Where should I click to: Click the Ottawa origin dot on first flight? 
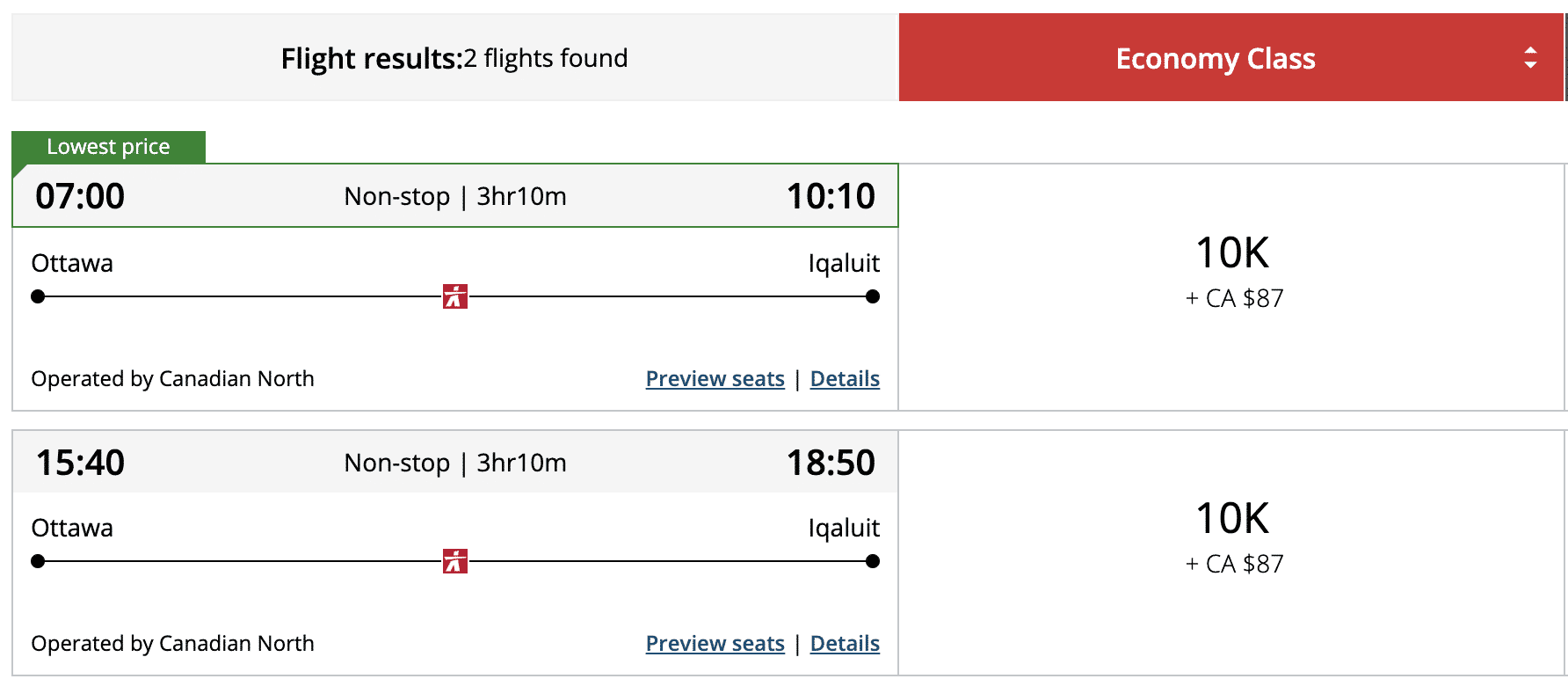(x=38, y=296)
